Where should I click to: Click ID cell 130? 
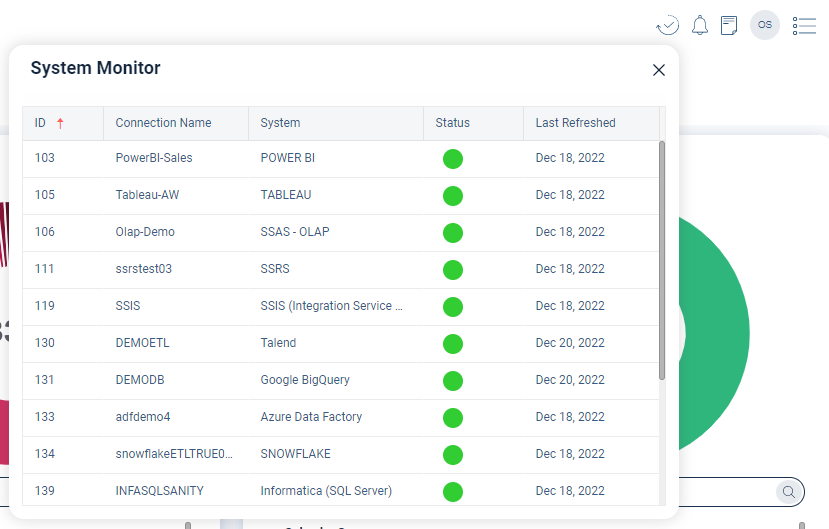point(45,342)
